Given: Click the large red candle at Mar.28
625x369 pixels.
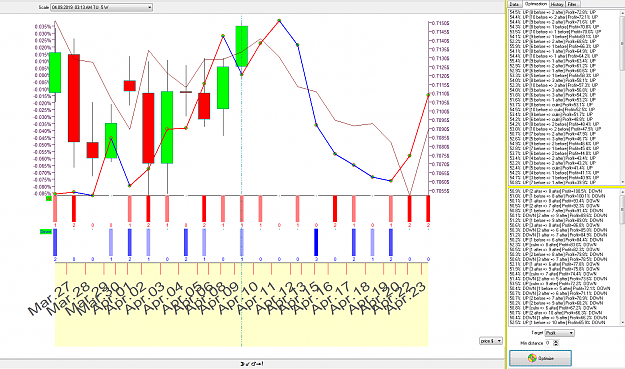Looking at the screenshot, I should pos(74,98).
